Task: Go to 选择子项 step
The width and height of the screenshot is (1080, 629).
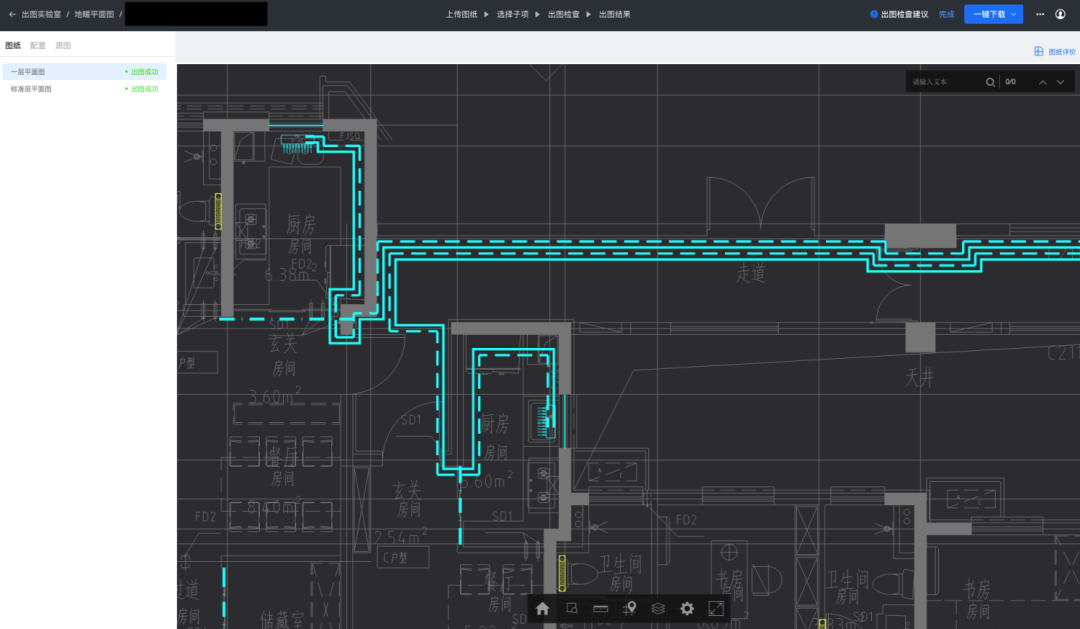Action: (512, 14)
